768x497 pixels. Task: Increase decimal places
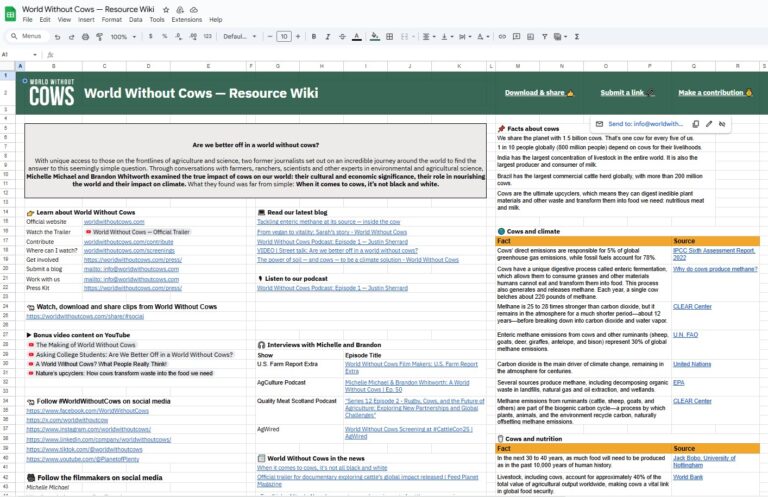tap(193, 37)
